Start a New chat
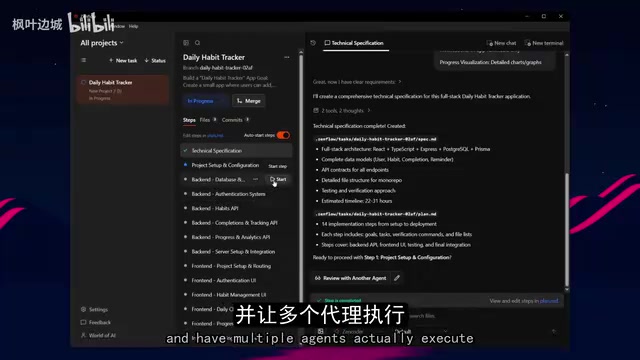640x360 pixels. (501, 43)
